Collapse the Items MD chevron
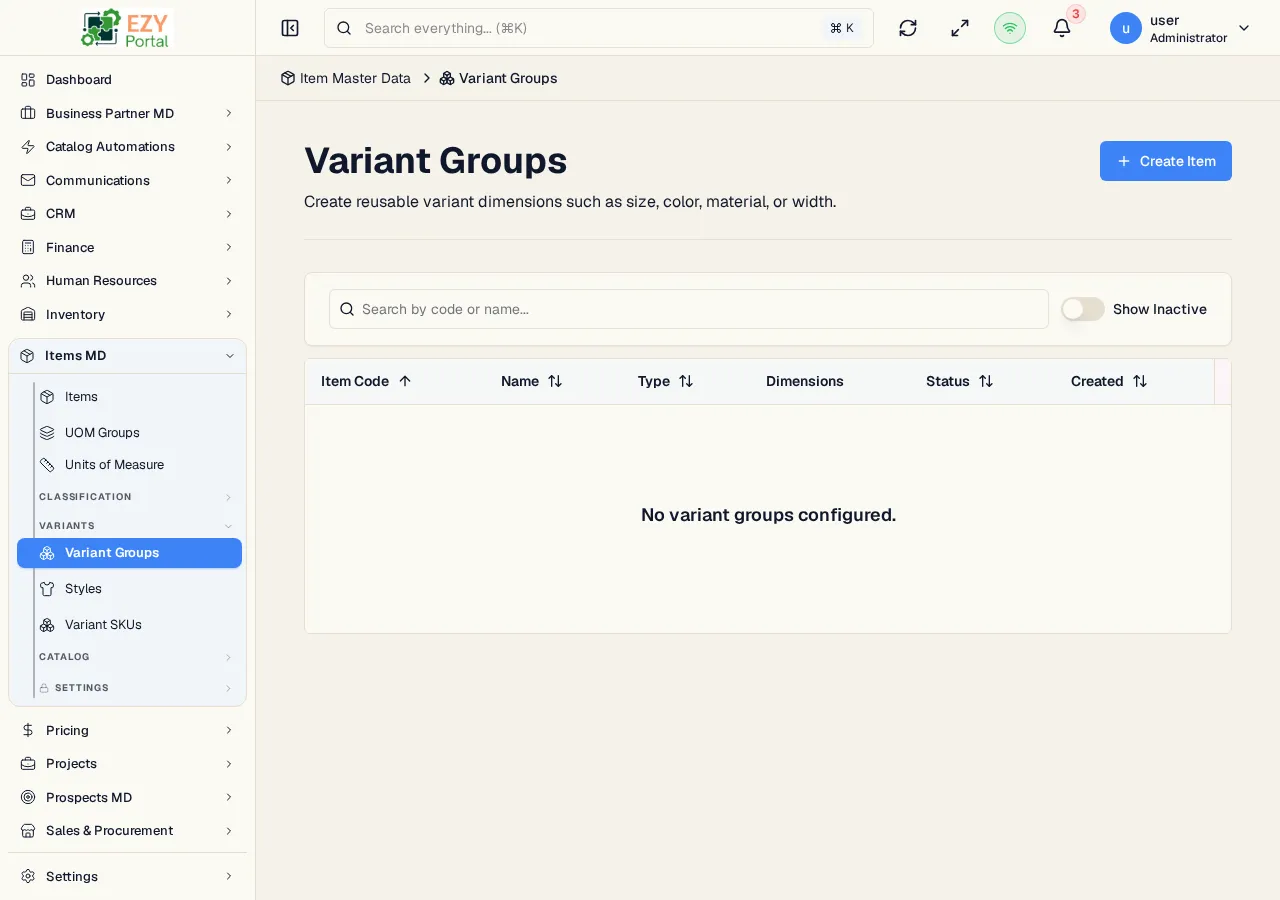This screenshot has width=1280, height=900. pyautogui.click(x=229, y=356)
